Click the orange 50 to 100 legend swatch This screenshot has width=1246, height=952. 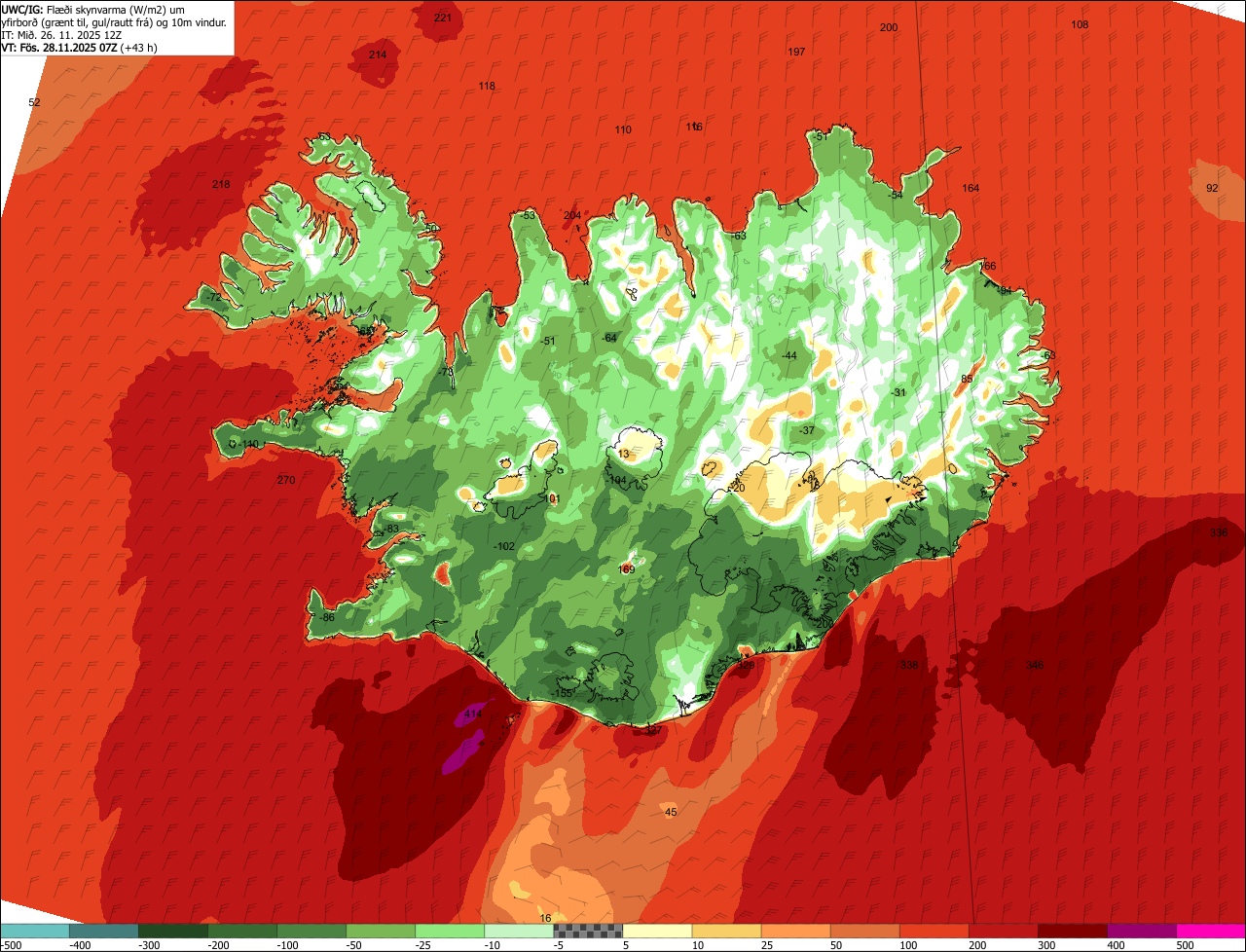863,931
